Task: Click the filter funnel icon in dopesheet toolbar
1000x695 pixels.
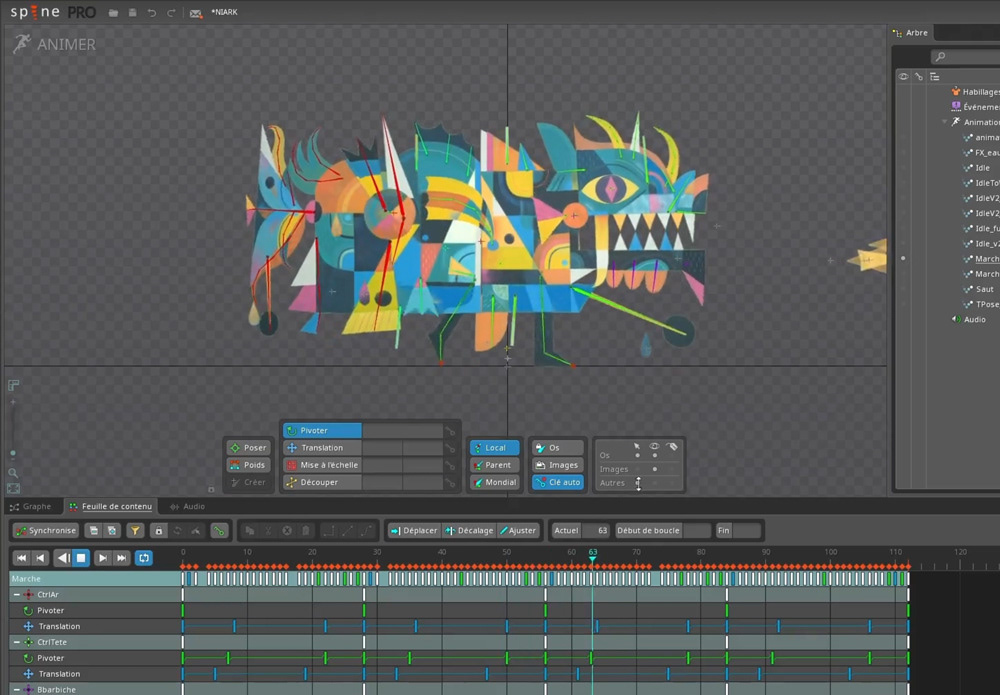Action: pos(135,530)
